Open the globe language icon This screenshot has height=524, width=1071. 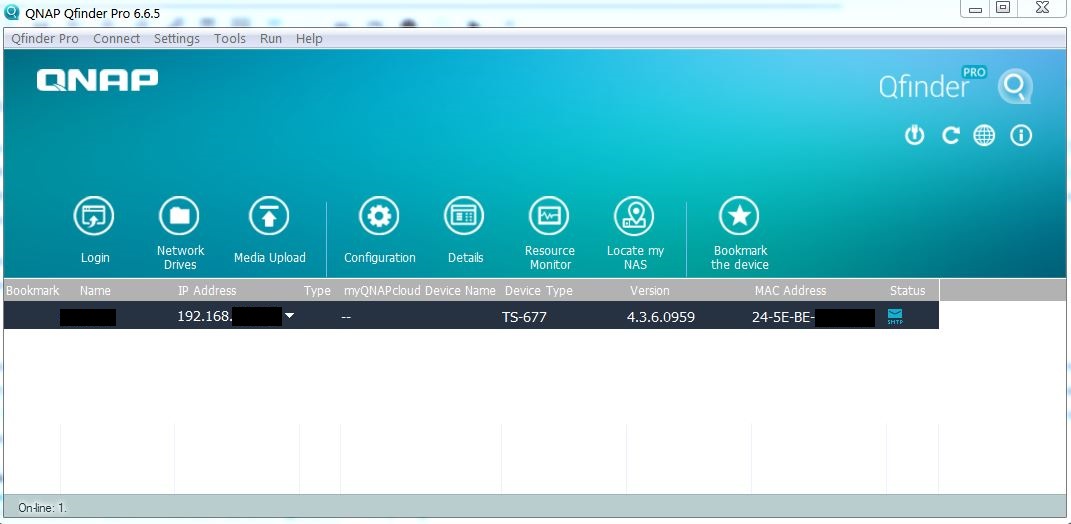[984, 135]
